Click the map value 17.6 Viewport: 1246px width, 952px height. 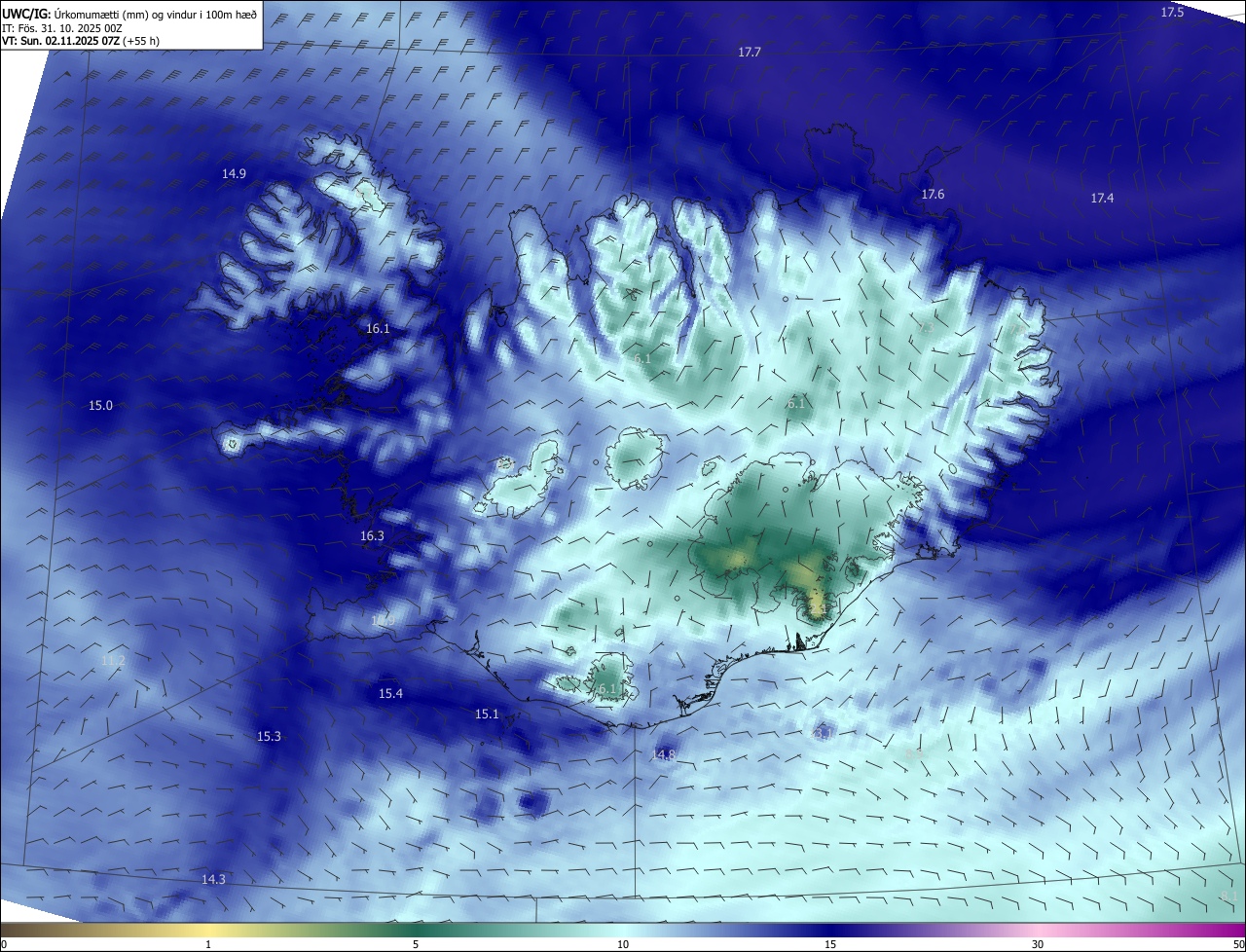(933, 195)
